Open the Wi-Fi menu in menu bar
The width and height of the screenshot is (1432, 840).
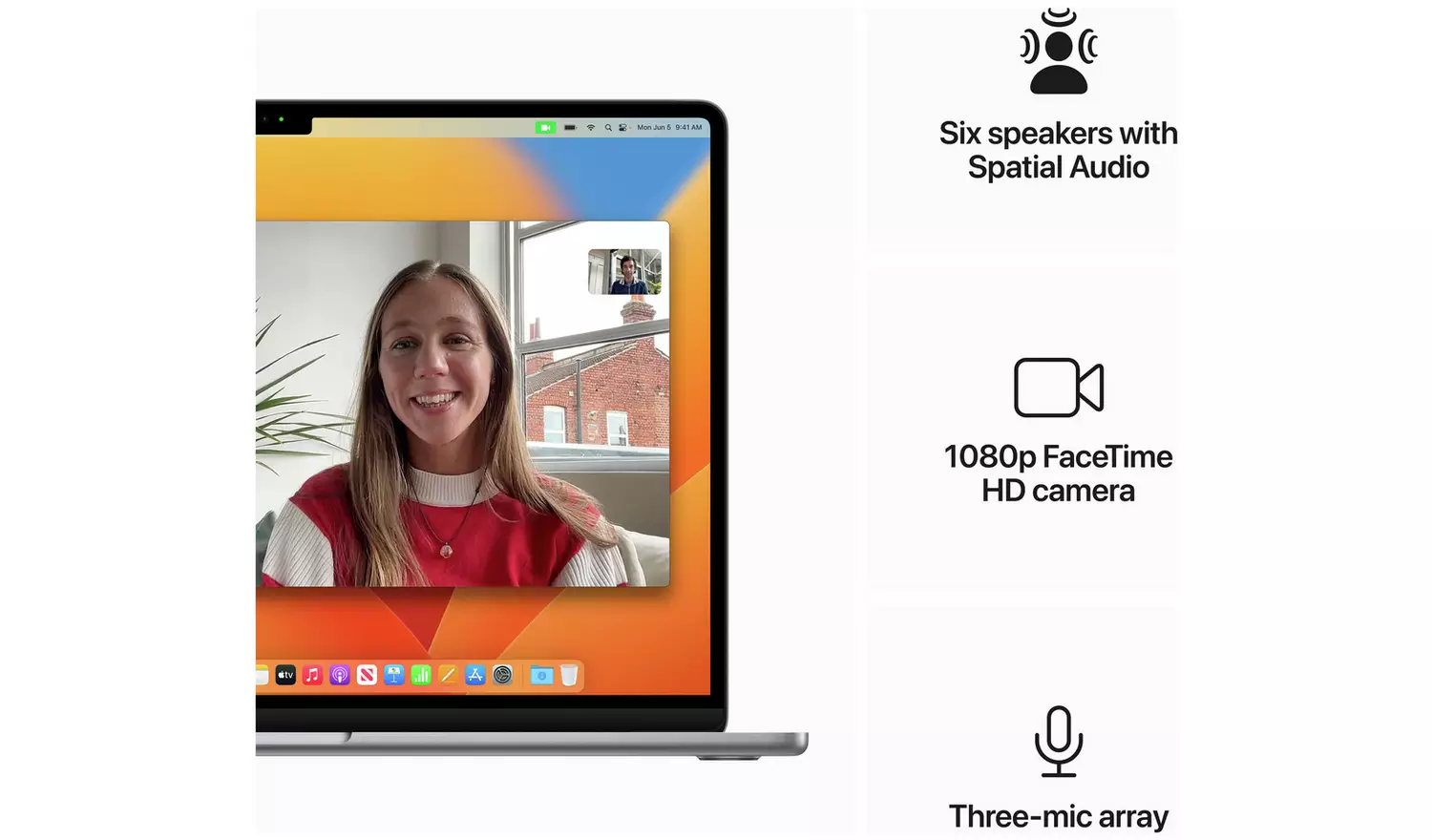[x=591, y=127]
